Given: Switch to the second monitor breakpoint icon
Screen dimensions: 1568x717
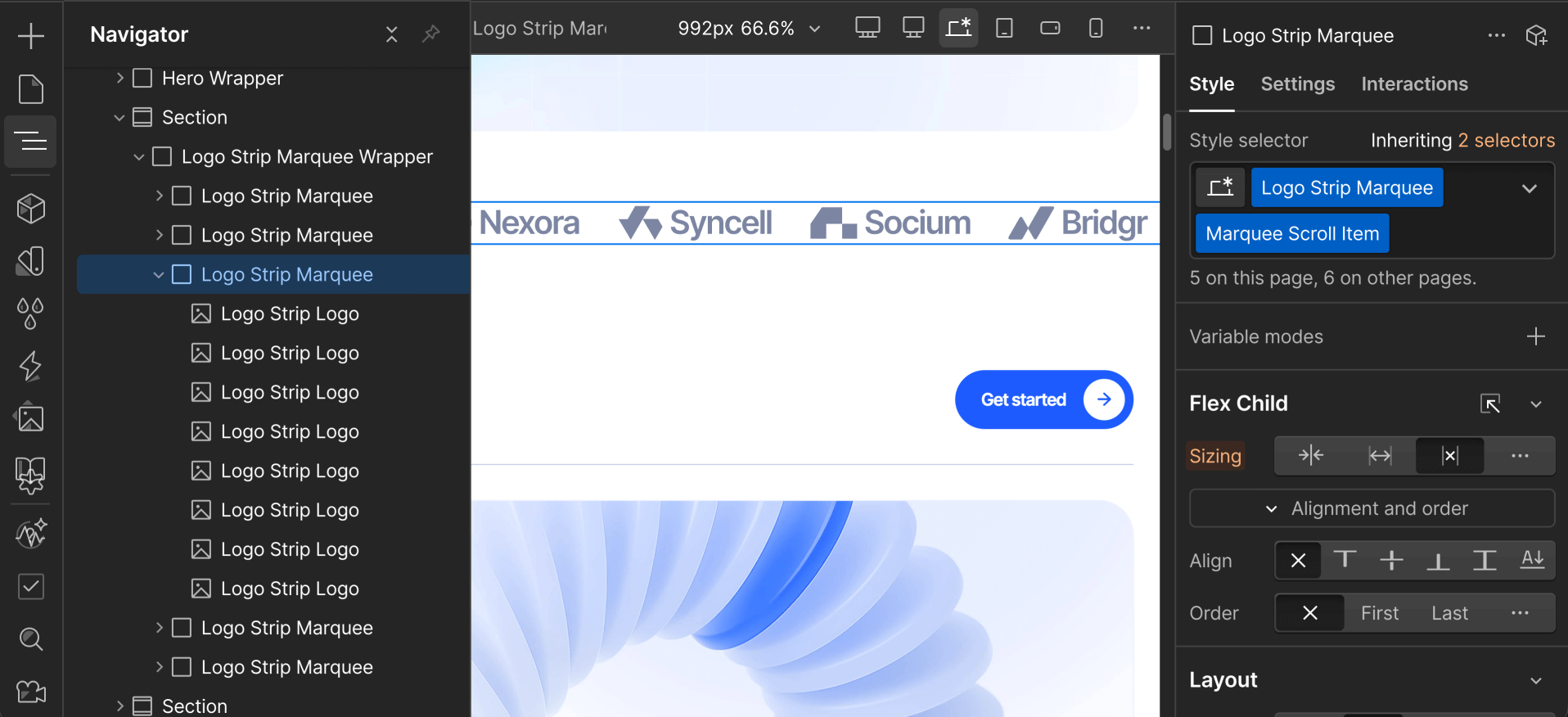Looking at the screenshot, I should click(x=913, y=28).
